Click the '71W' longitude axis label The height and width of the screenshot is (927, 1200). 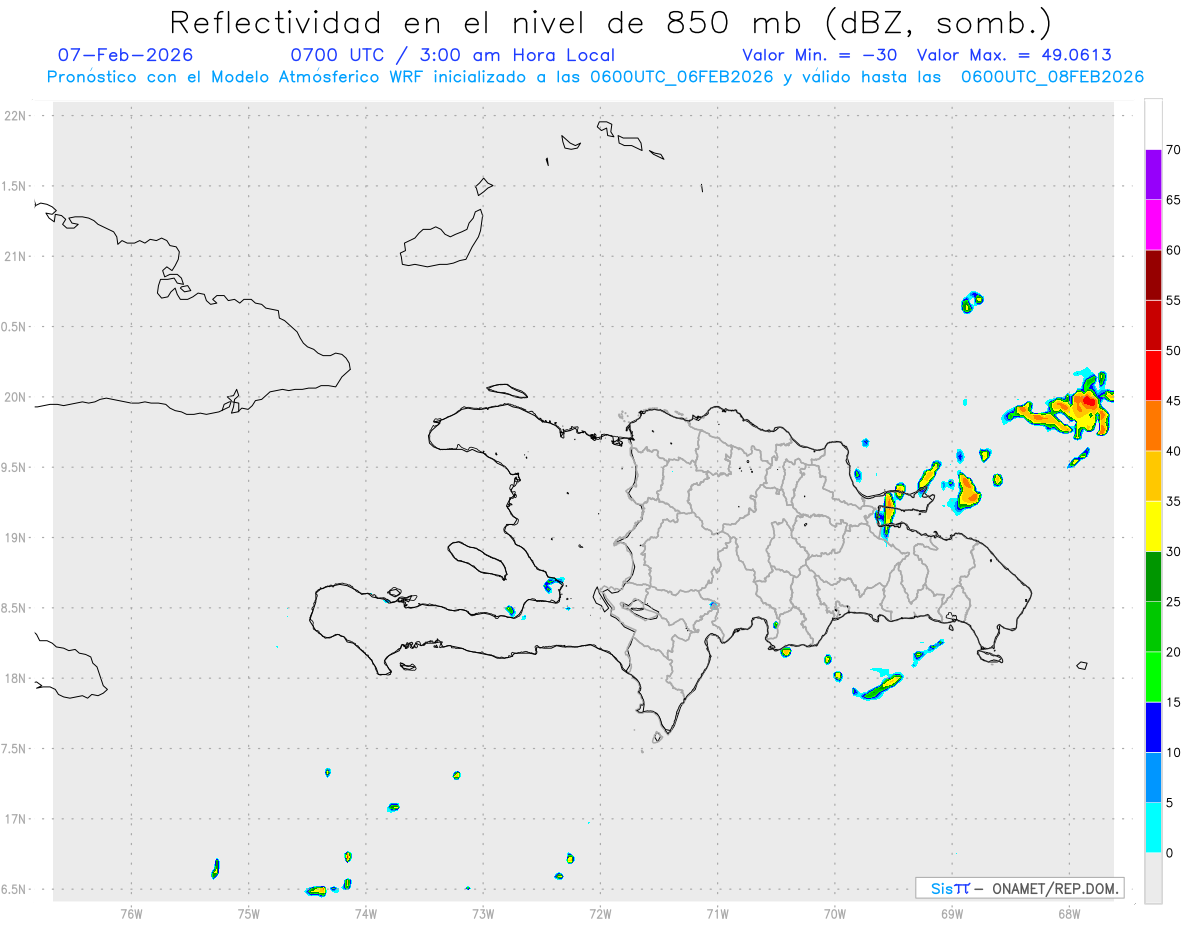pos(717,912)
